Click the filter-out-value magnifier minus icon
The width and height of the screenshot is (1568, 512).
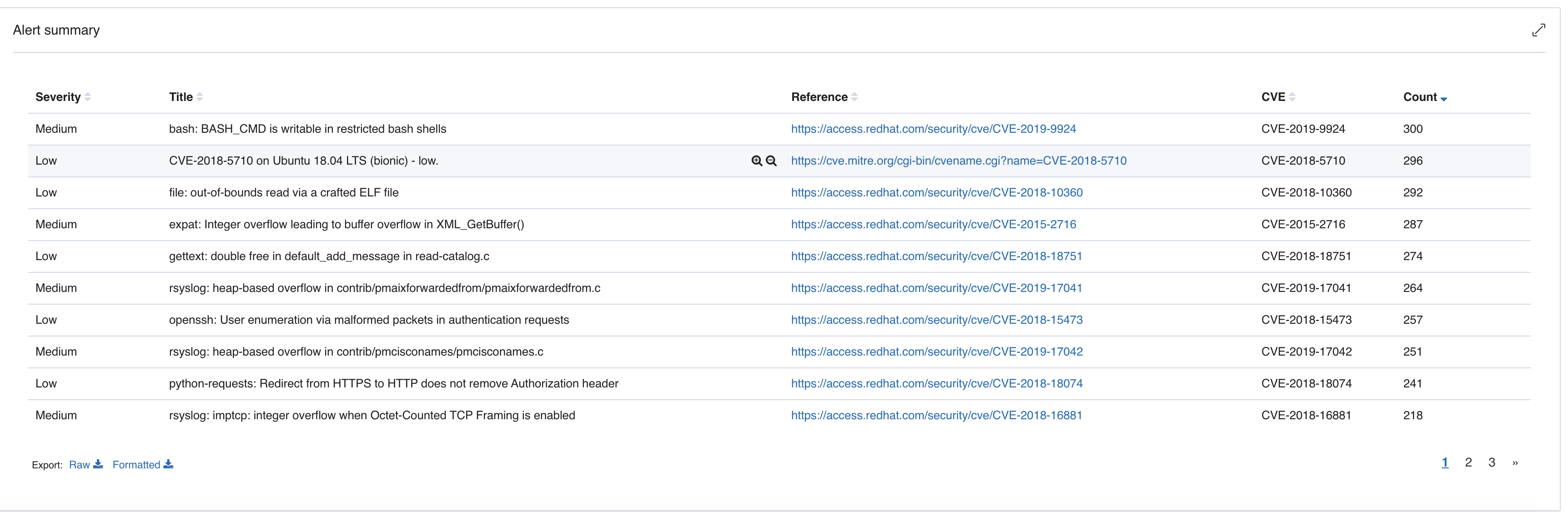click(x=771, y=161)
